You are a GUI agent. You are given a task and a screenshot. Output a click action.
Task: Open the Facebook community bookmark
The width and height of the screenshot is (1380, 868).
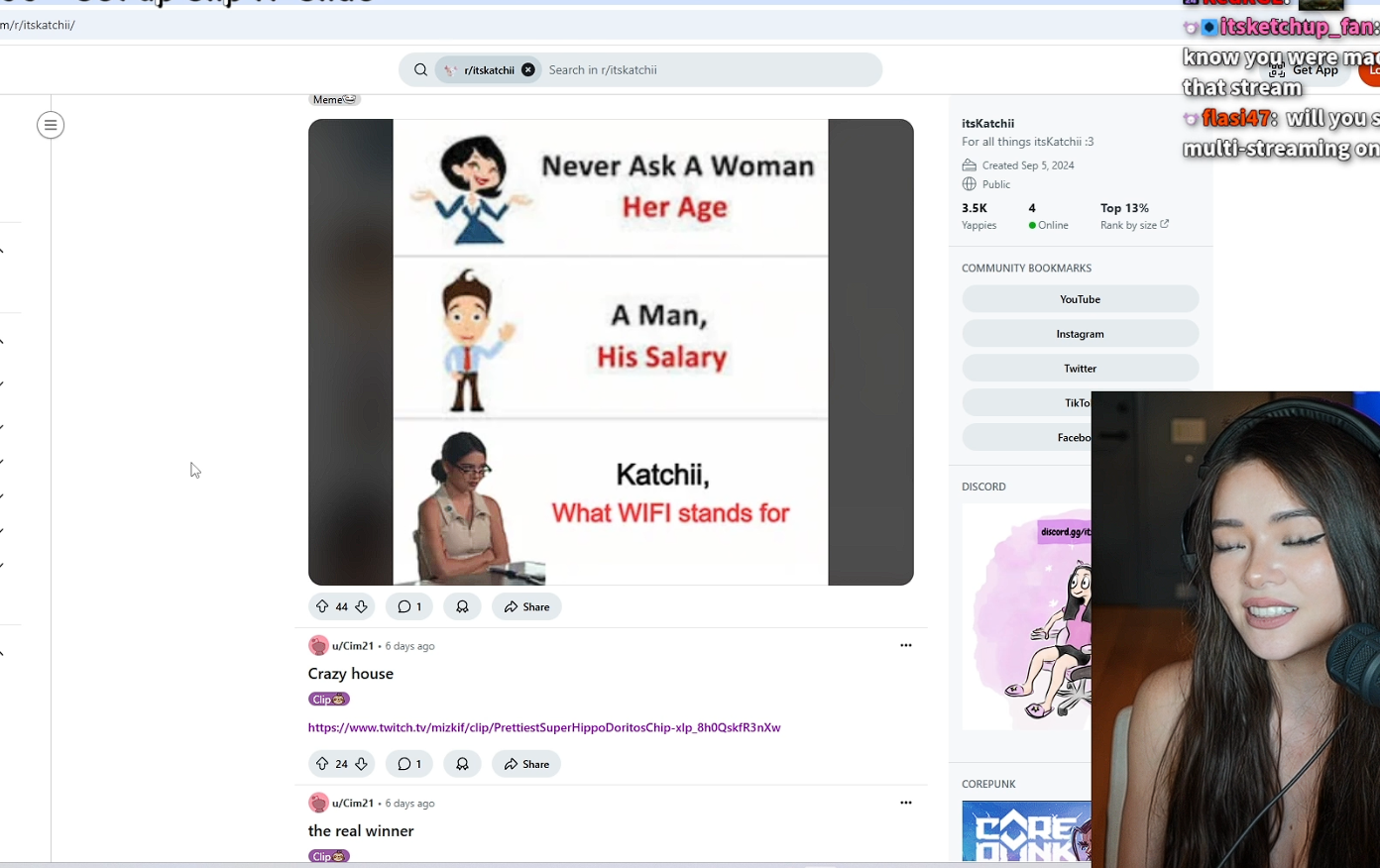click(1026, 438)
